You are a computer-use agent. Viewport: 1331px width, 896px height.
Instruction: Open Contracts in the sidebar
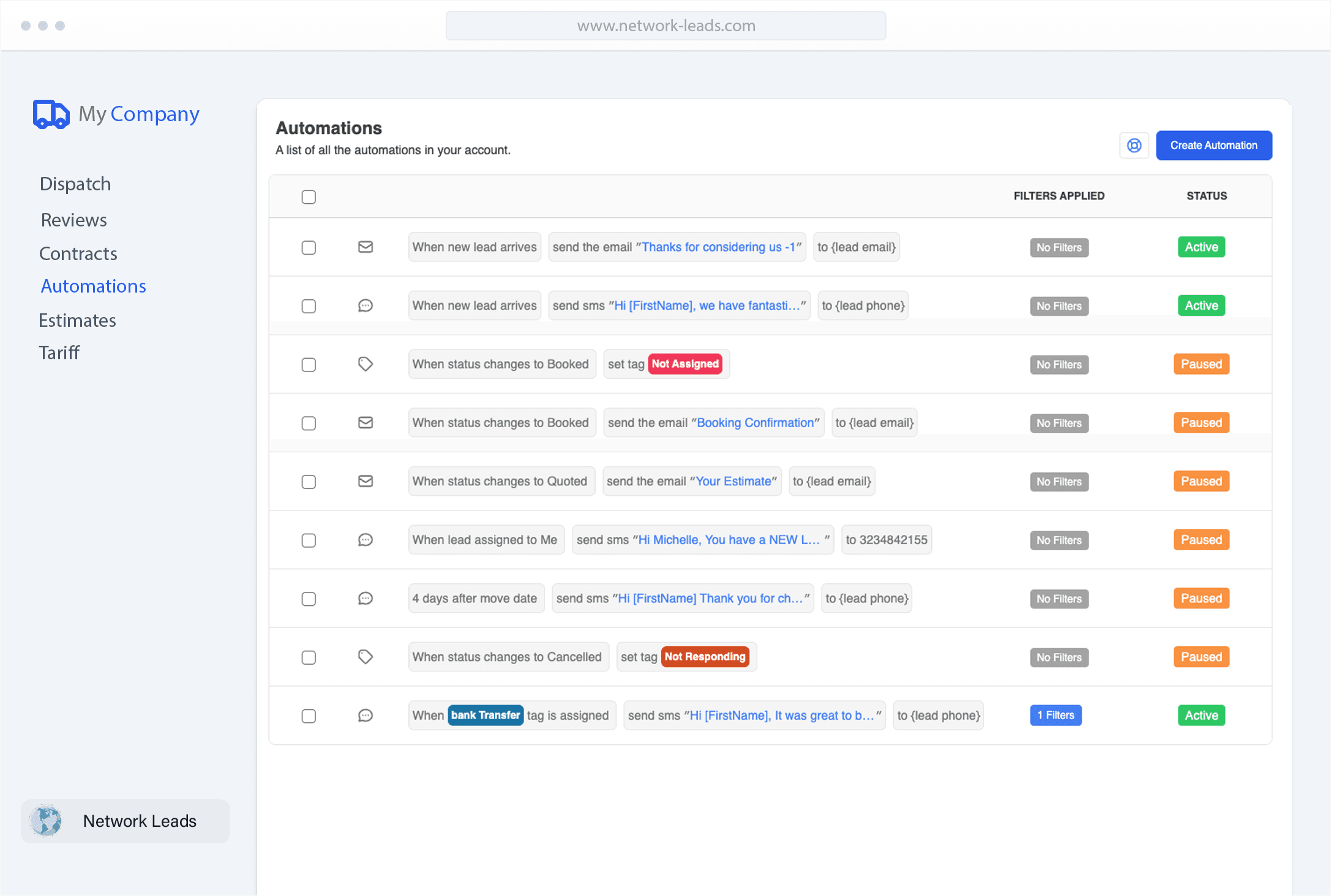(78, 253)
